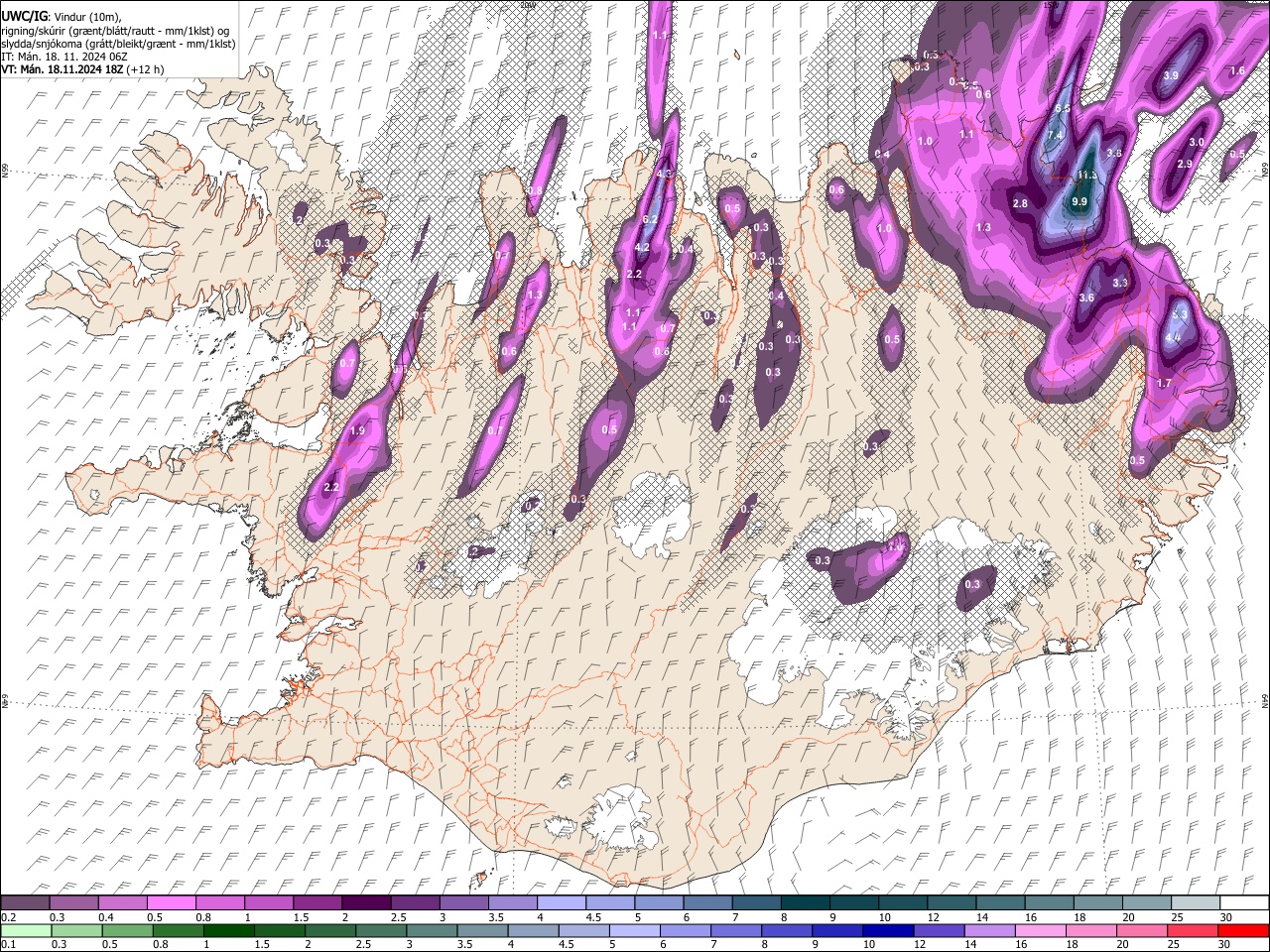Click the '2.9' precipitation value on the map

(x=1185, y=165)
